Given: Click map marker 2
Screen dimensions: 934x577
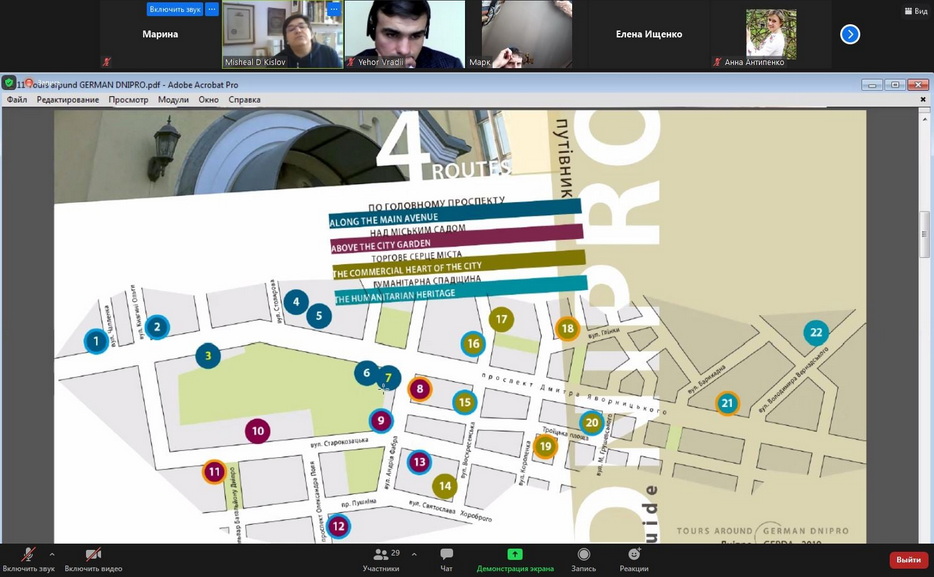Looking at the screenshot, I should point(157,327).
